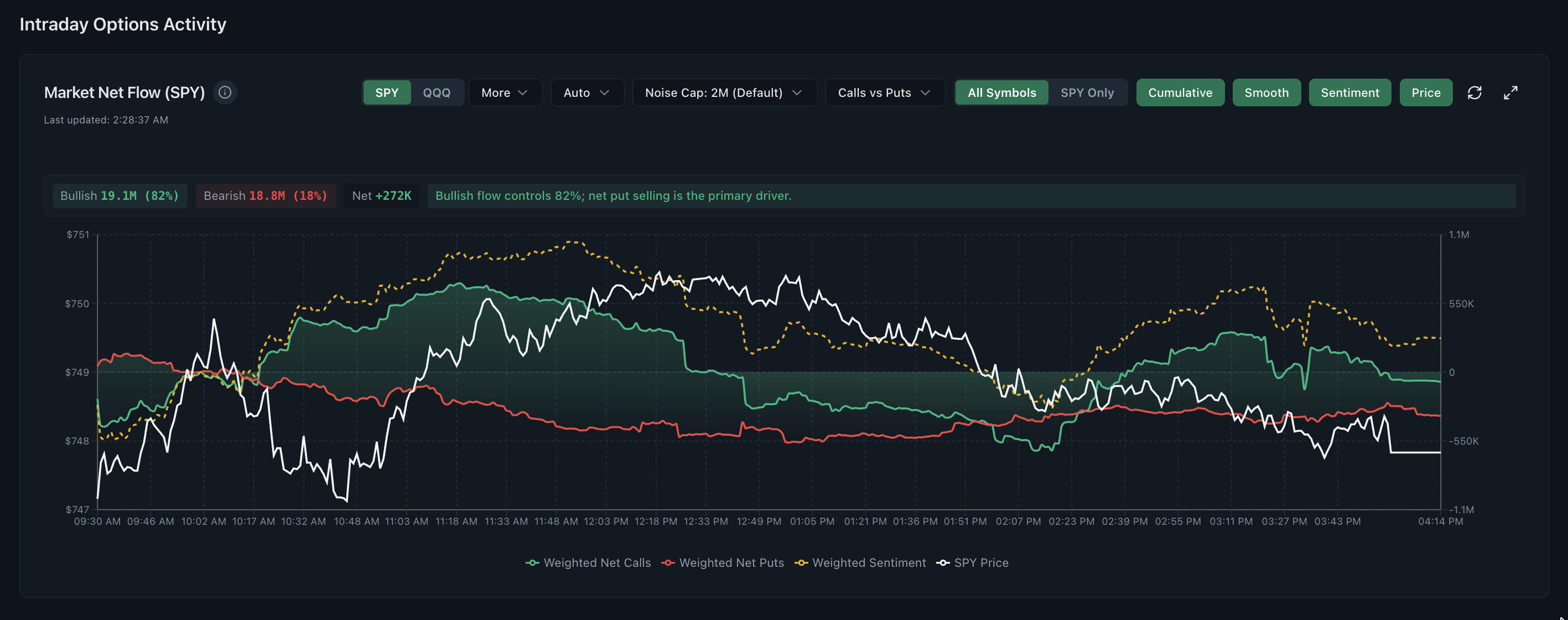Click the $747 price axis label
The height and width of the screenshot is (620, 1568).
(77, 509)
